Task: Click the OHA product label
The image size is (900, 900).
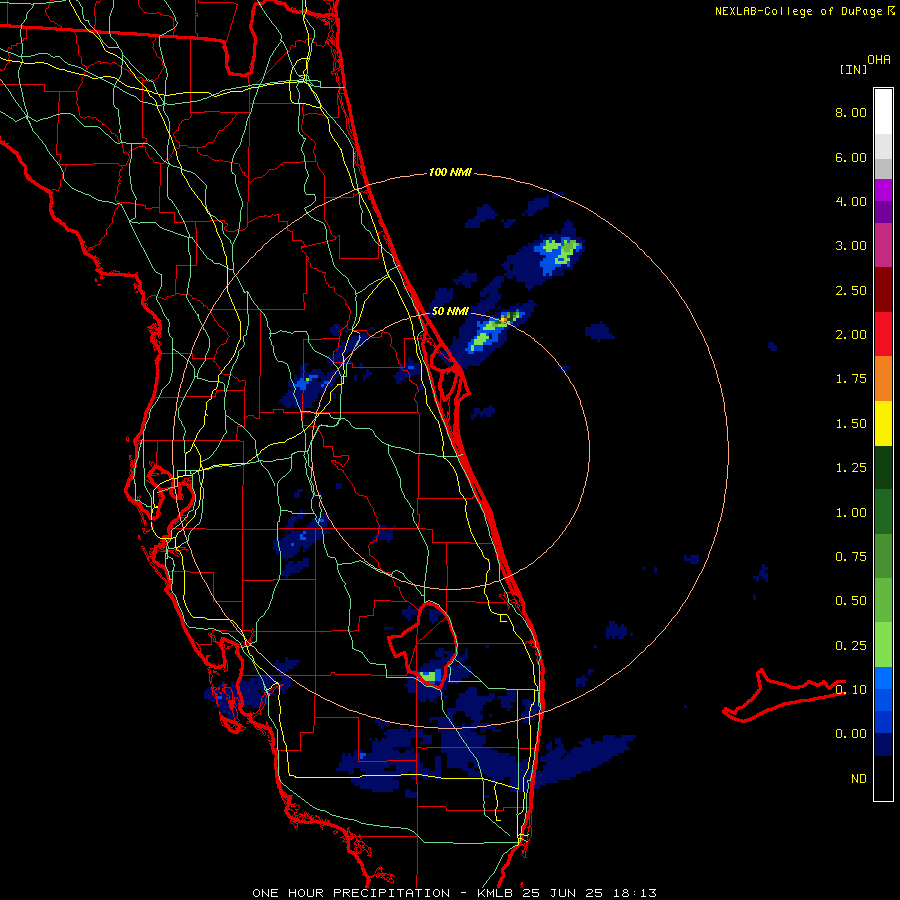Action: click(x=879, y=59)
